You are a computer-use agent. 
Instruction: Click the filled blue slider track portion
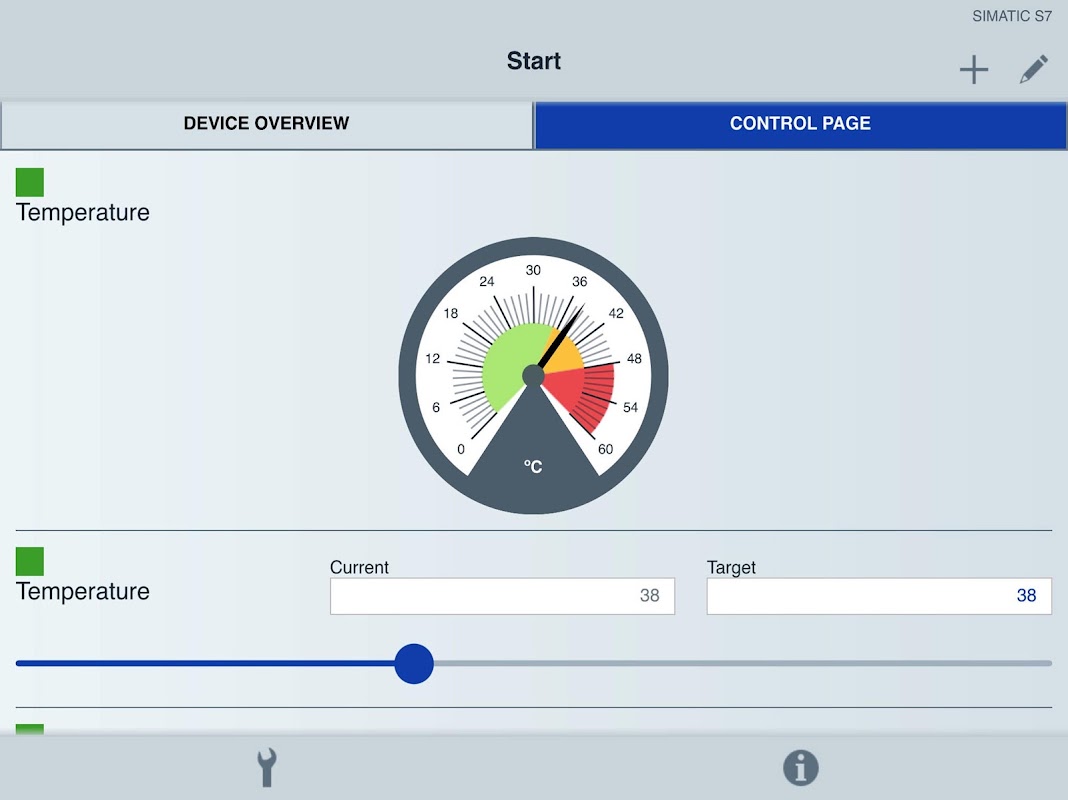coord(205,663)
